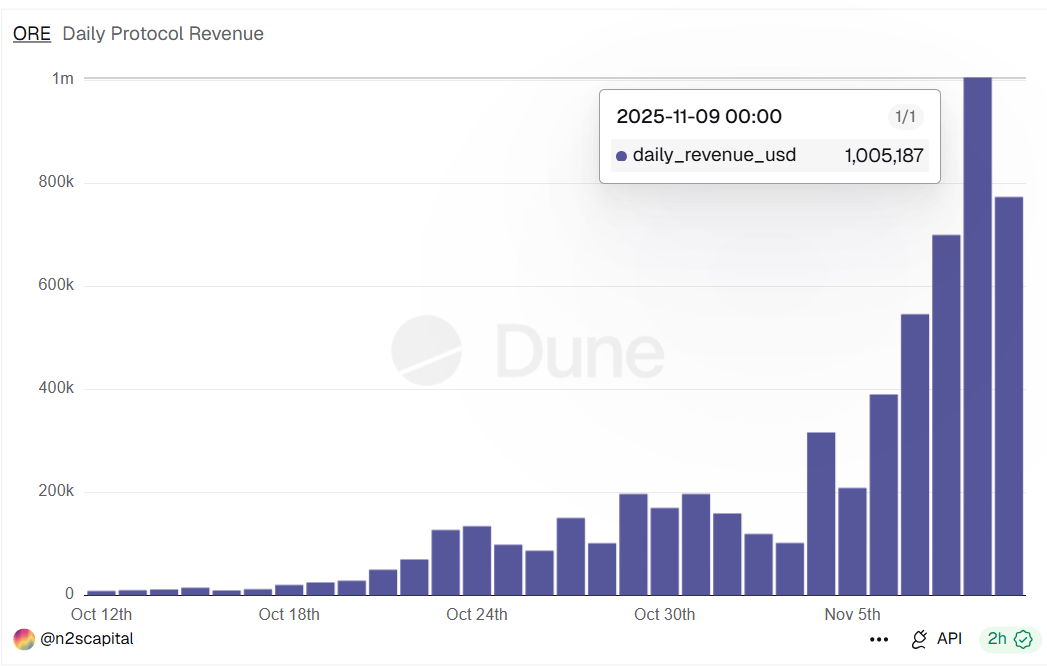Select the tallest Nov 9 revenue bar
1047x666 pixels.
click(x=978, y=330)
